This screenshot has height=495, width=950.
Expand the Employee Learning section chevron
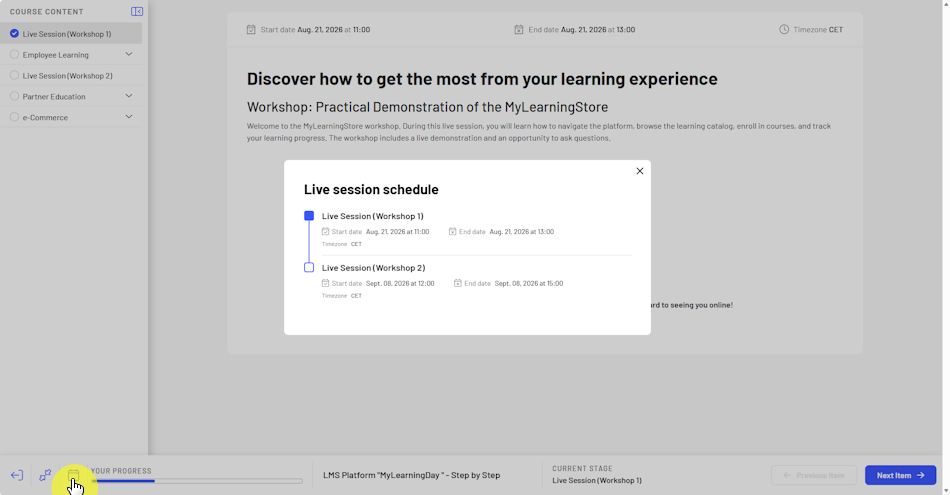coord(128,55)
